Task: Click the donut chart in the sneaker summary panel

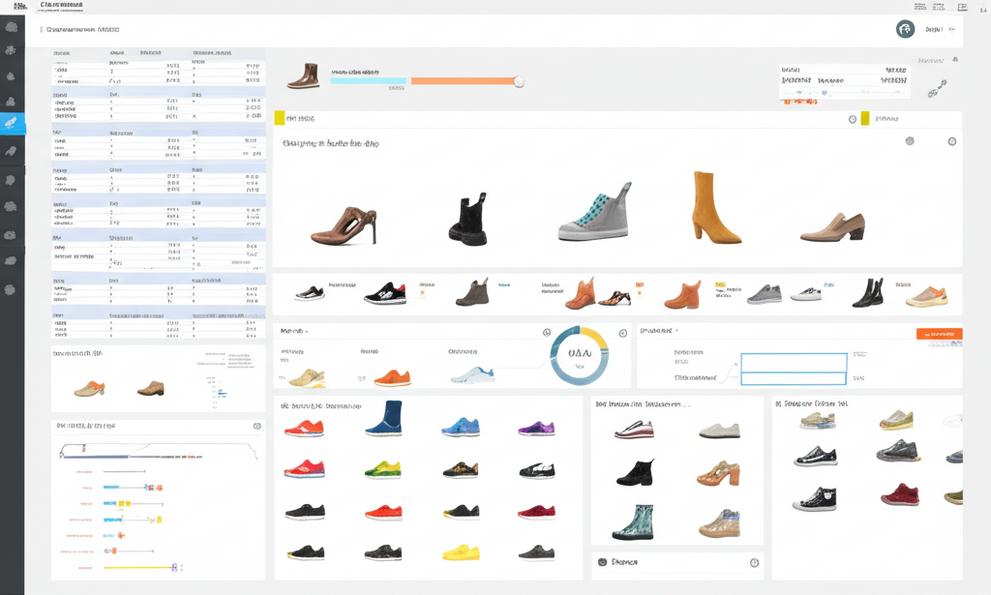Action: [x=579, y=355]
